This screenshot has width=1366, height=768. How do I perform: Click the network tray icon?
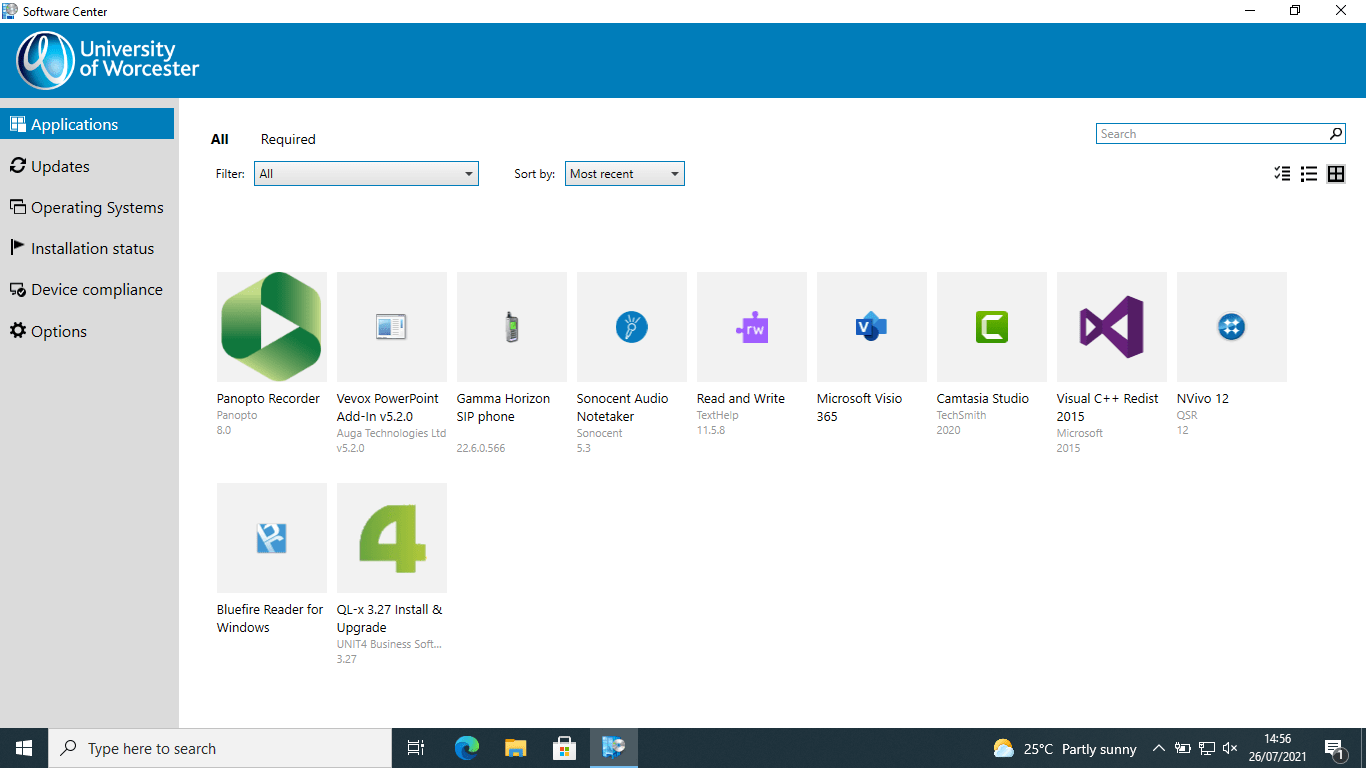[x=1207, y=749]
